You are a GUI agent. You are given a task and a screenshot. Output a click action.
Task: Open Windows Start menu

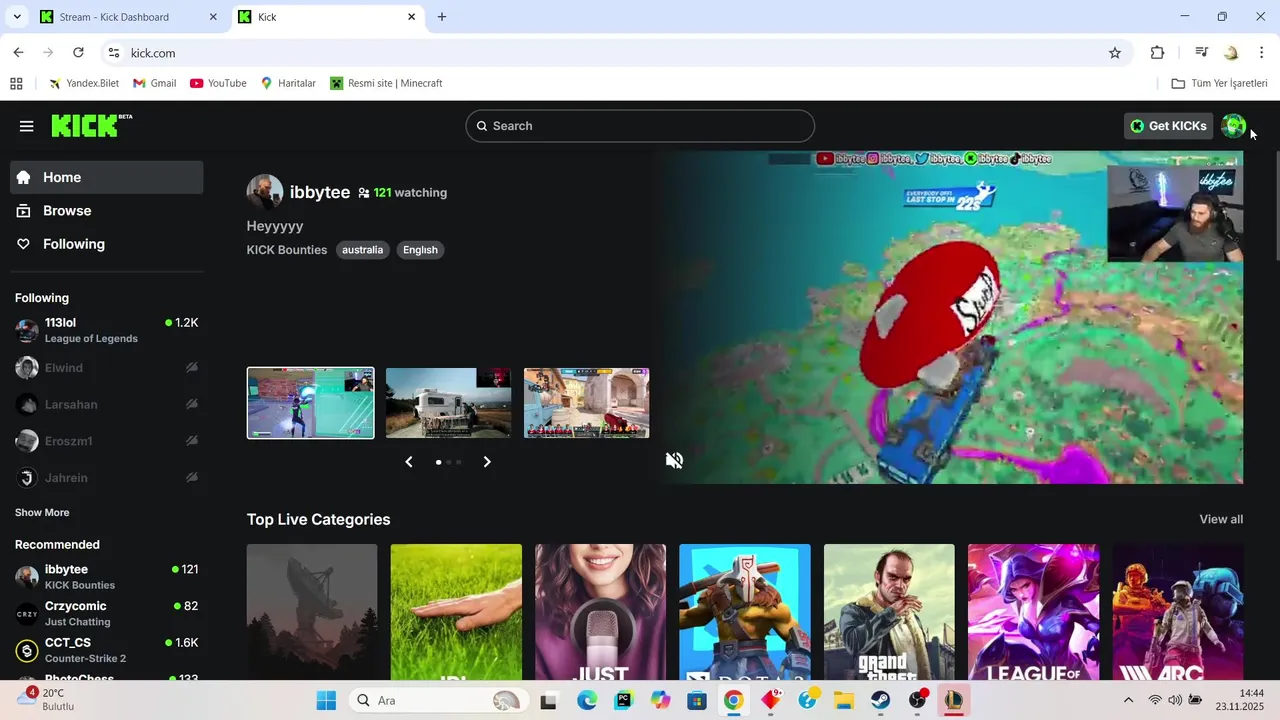pos(326,700)
